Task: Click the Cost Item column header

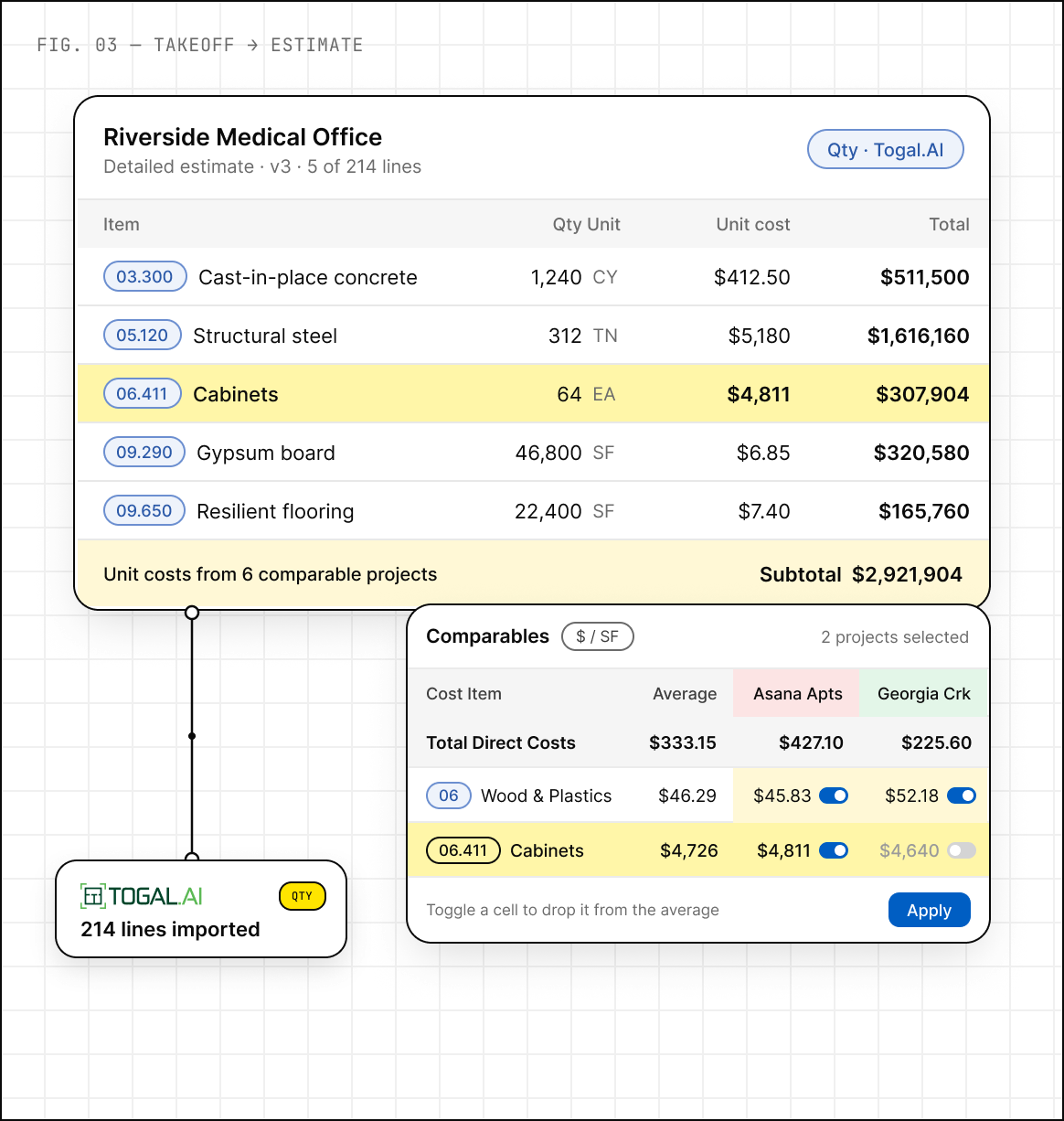Action: (x=463, y=694)
